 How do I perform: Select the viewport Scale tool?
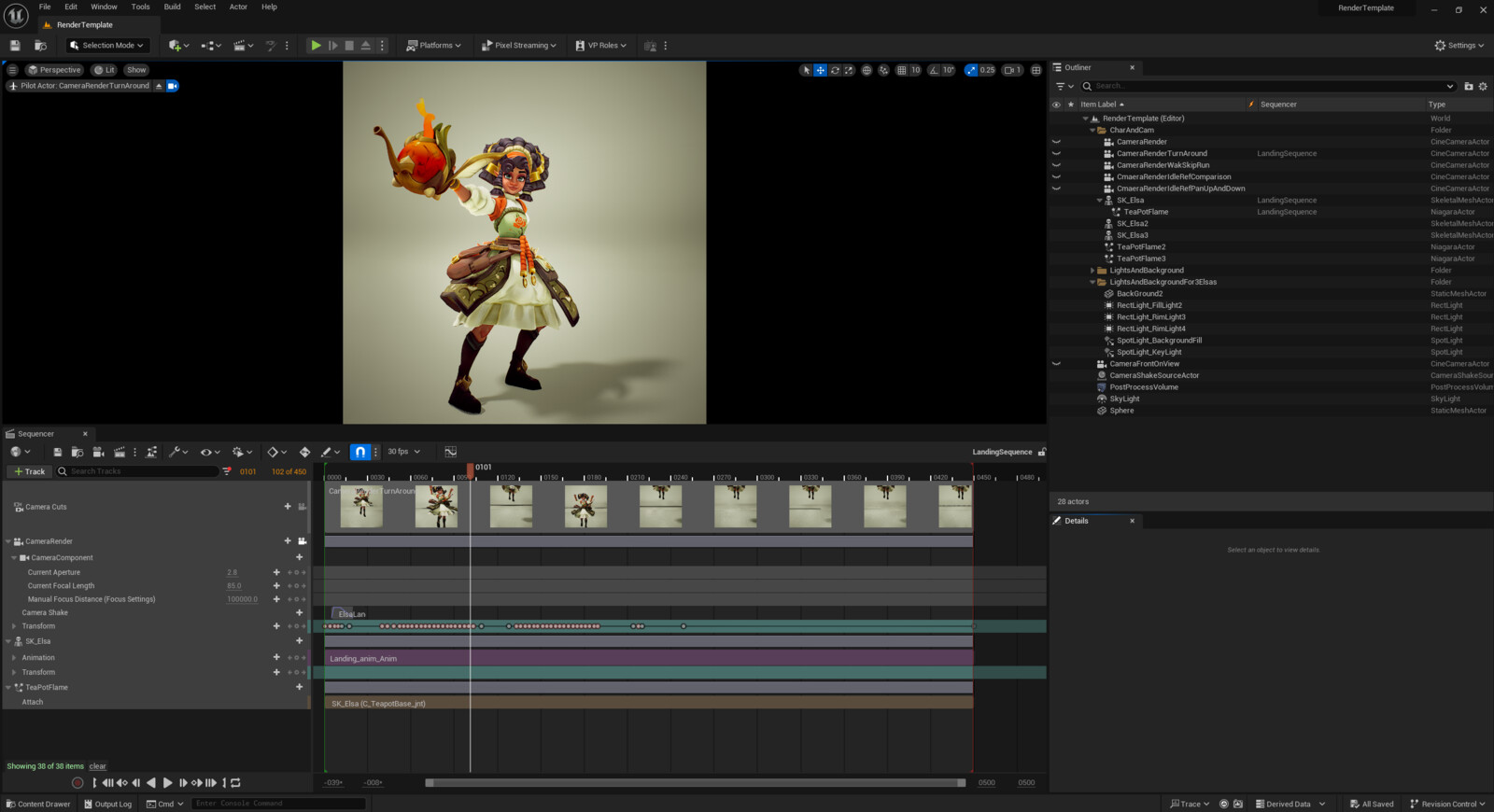click(x=849, y=70)
